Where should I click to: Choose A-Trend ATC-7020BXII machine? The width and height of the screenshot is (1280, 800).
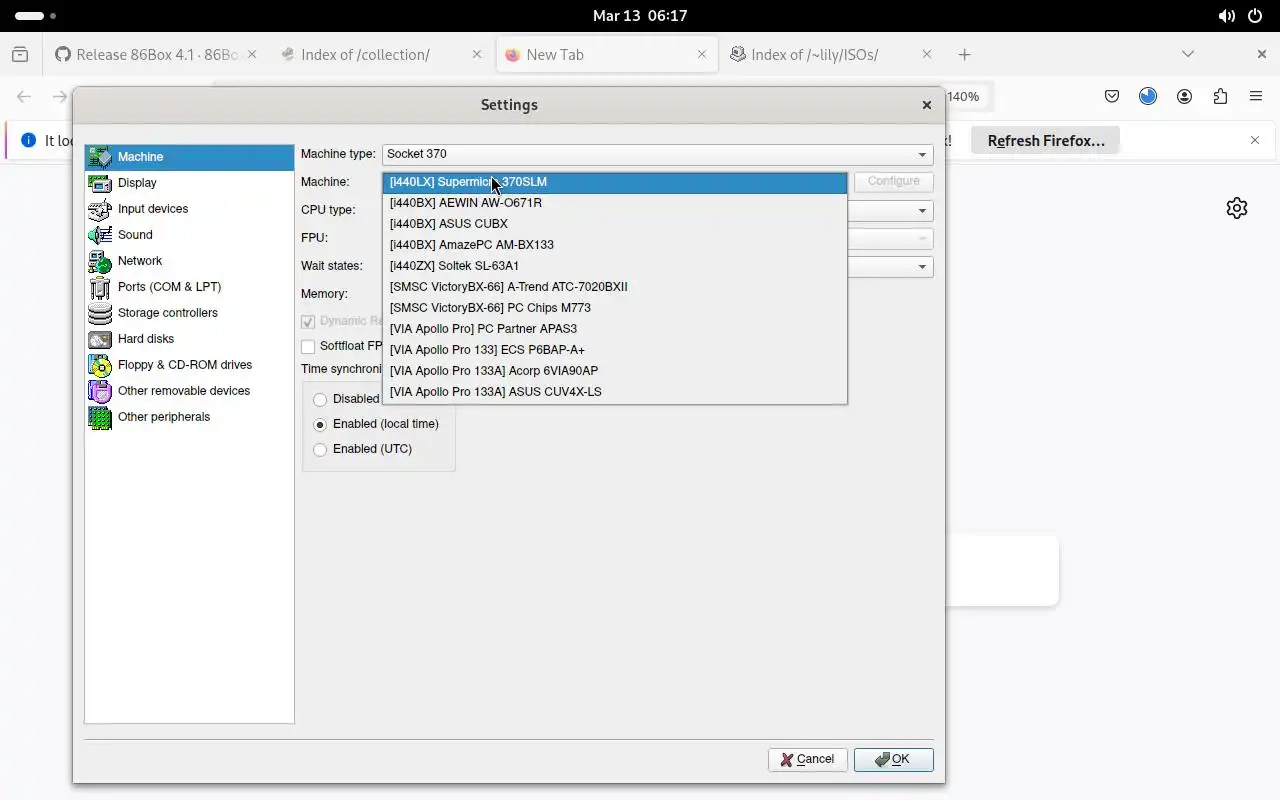[614, 287]
